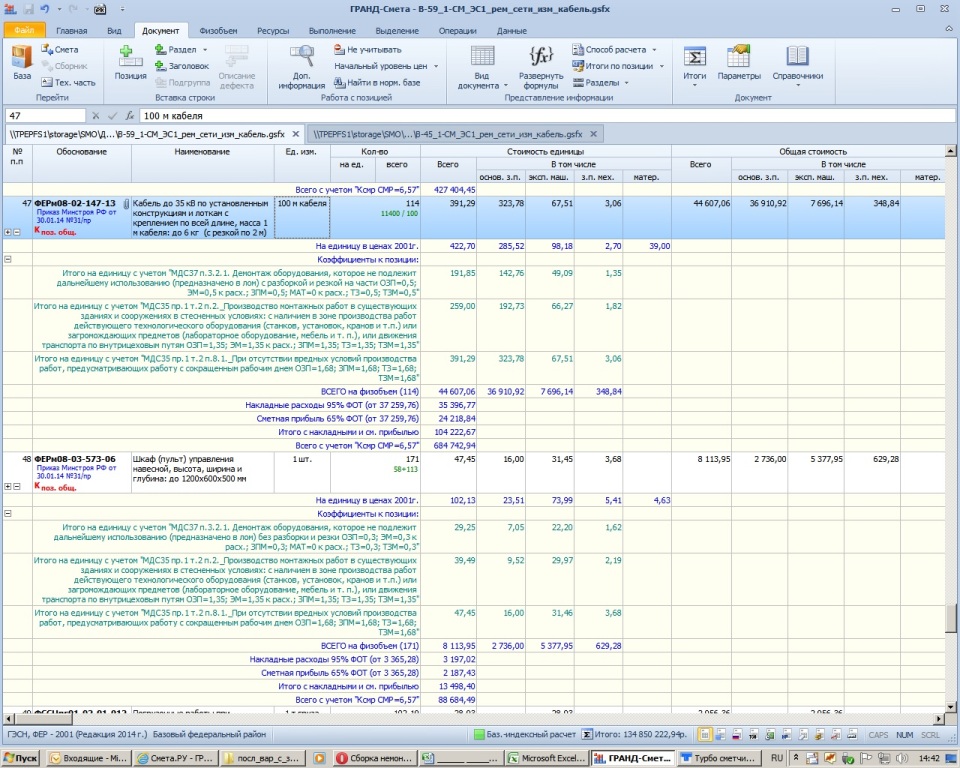The image size is (960, 768).
Task: Open Начальный уровень цен dropdown
Action: click(x=385, y=66)
